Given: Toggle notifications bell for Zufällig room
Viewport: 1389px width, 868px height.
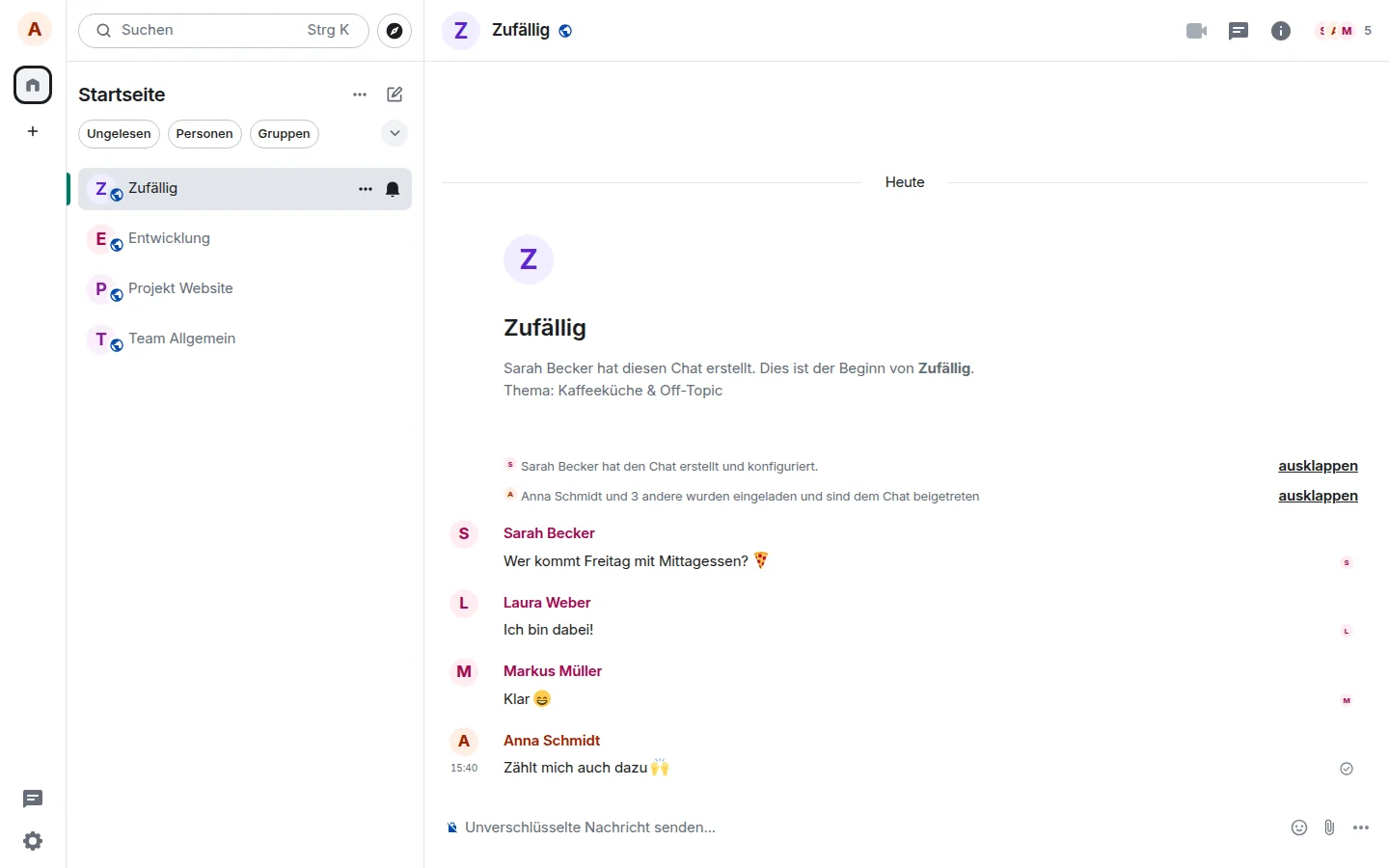Looking at the screenshot, I should click(393, 189).
